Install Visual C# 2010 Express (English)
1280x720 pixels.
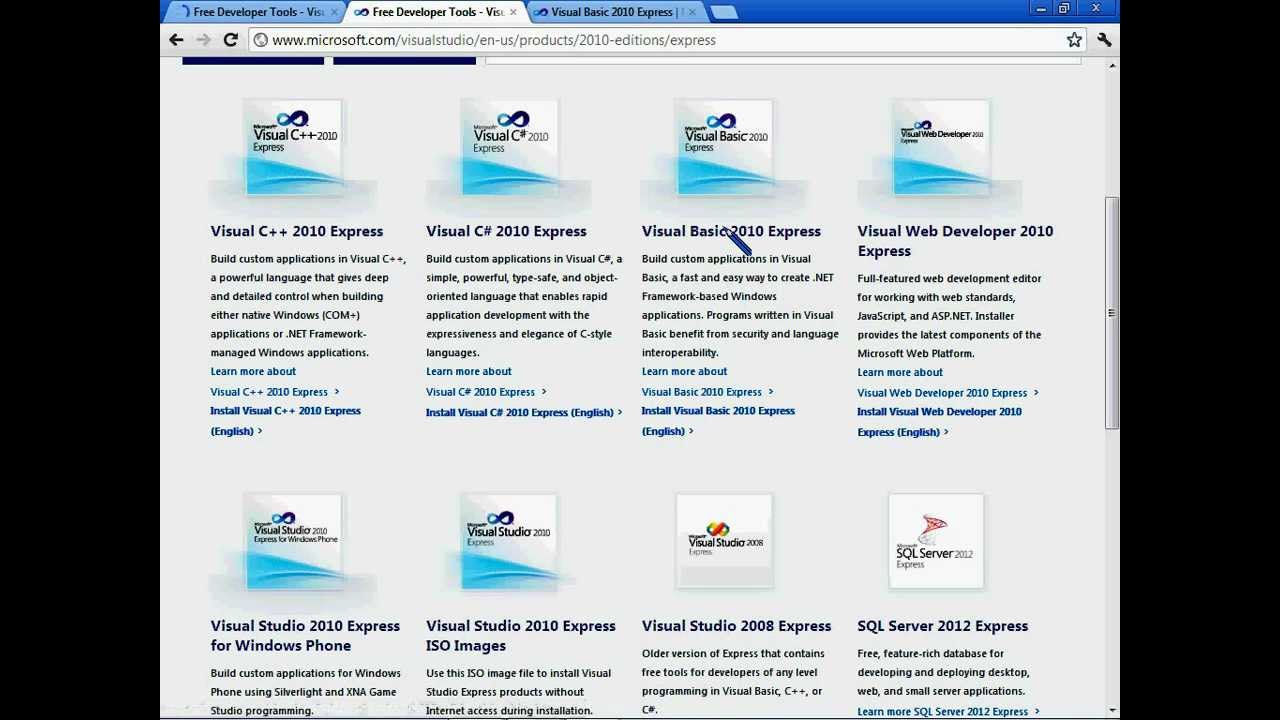(x=524, y=412)
